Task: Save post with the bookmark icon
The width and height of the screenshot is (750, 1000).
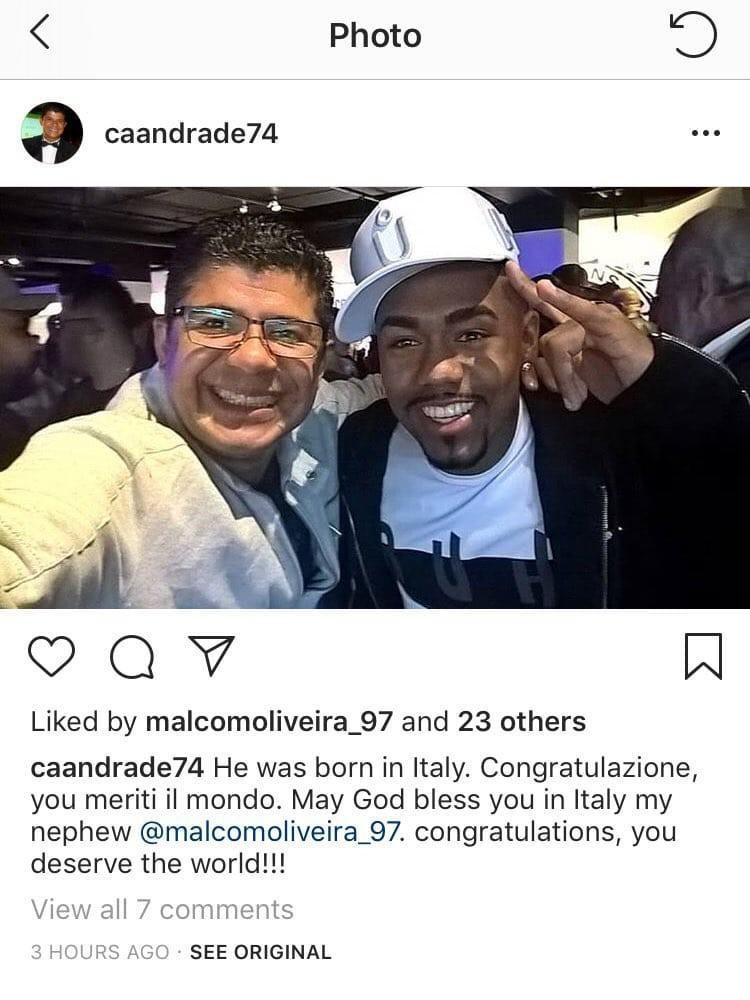Action: (703, 656)
